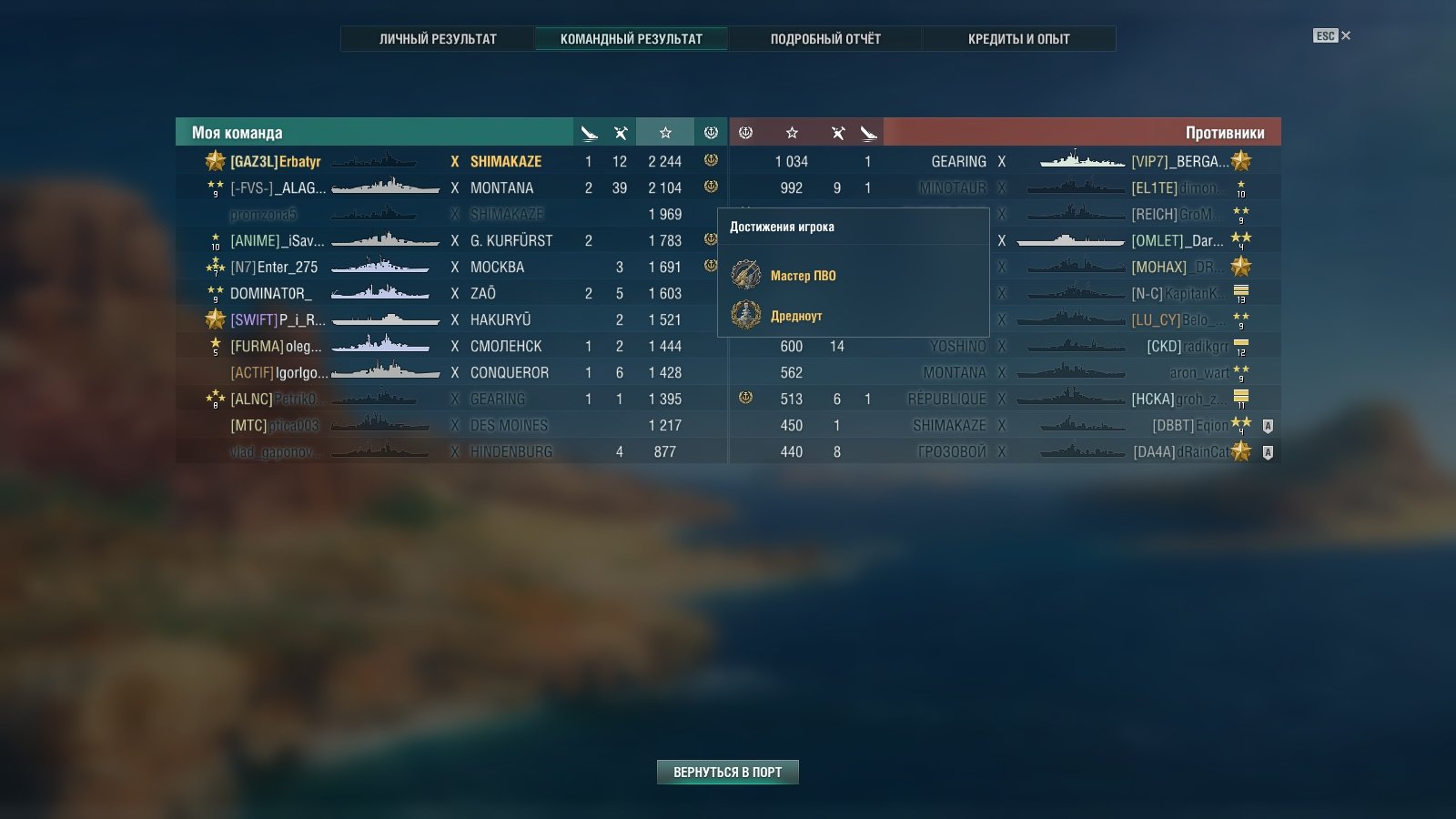1456x819 pixels.
Task: Open the Кредиты и опыт tab
Action: 1018,38
